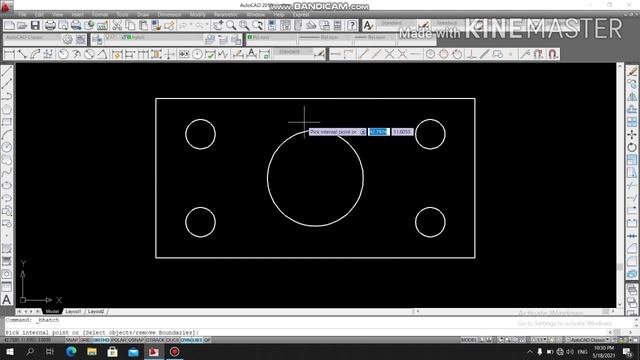This screenshot has height=360, width=640.
Task: Open the Format menu
Action: (x=100, y=14)
